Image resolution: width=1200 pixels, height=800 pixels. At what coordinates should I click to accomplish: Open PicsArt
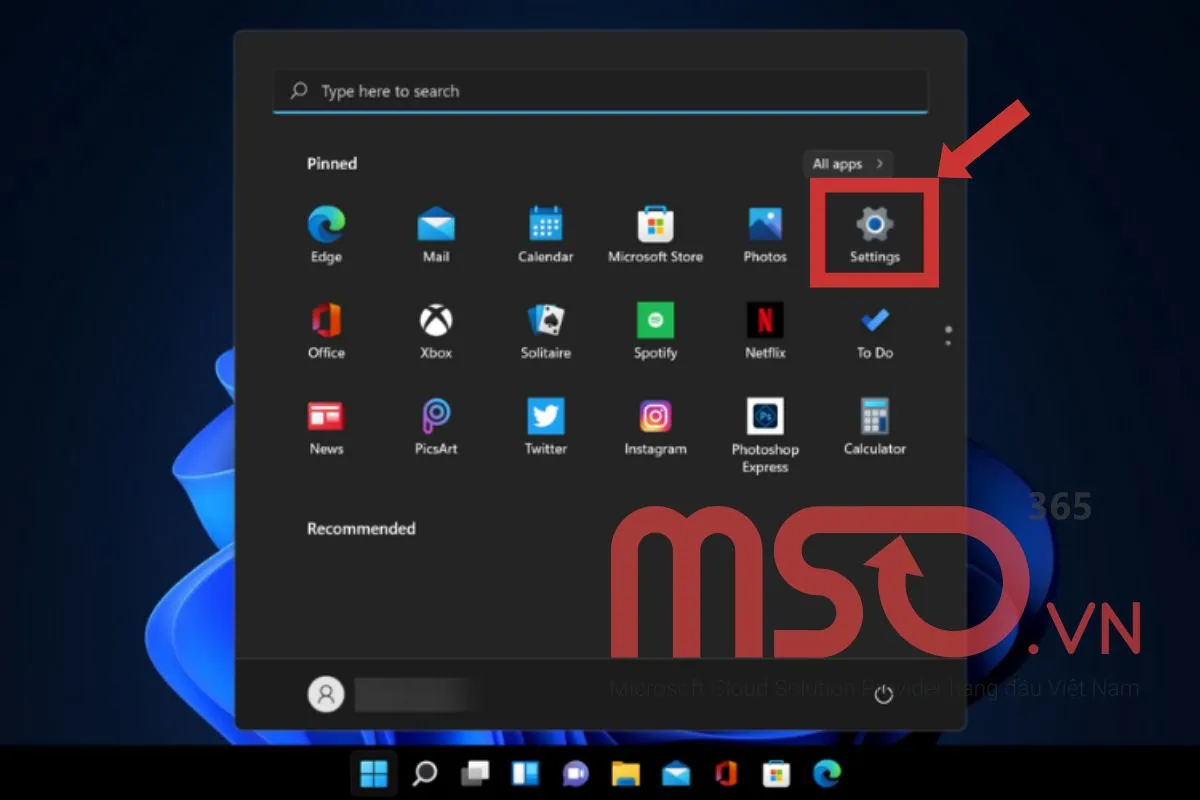click(435, 420)
